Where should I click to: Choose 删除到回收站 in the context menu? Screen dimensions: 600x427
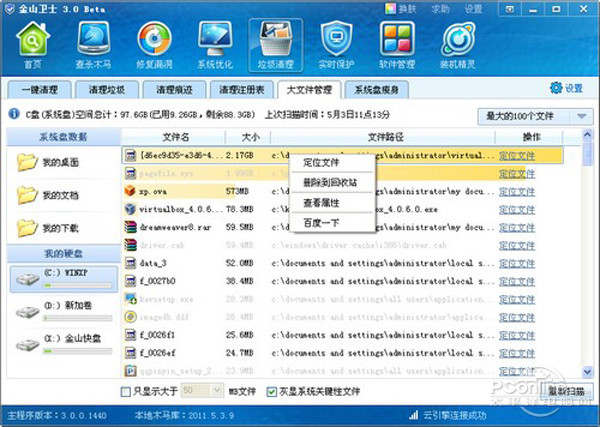332,183
